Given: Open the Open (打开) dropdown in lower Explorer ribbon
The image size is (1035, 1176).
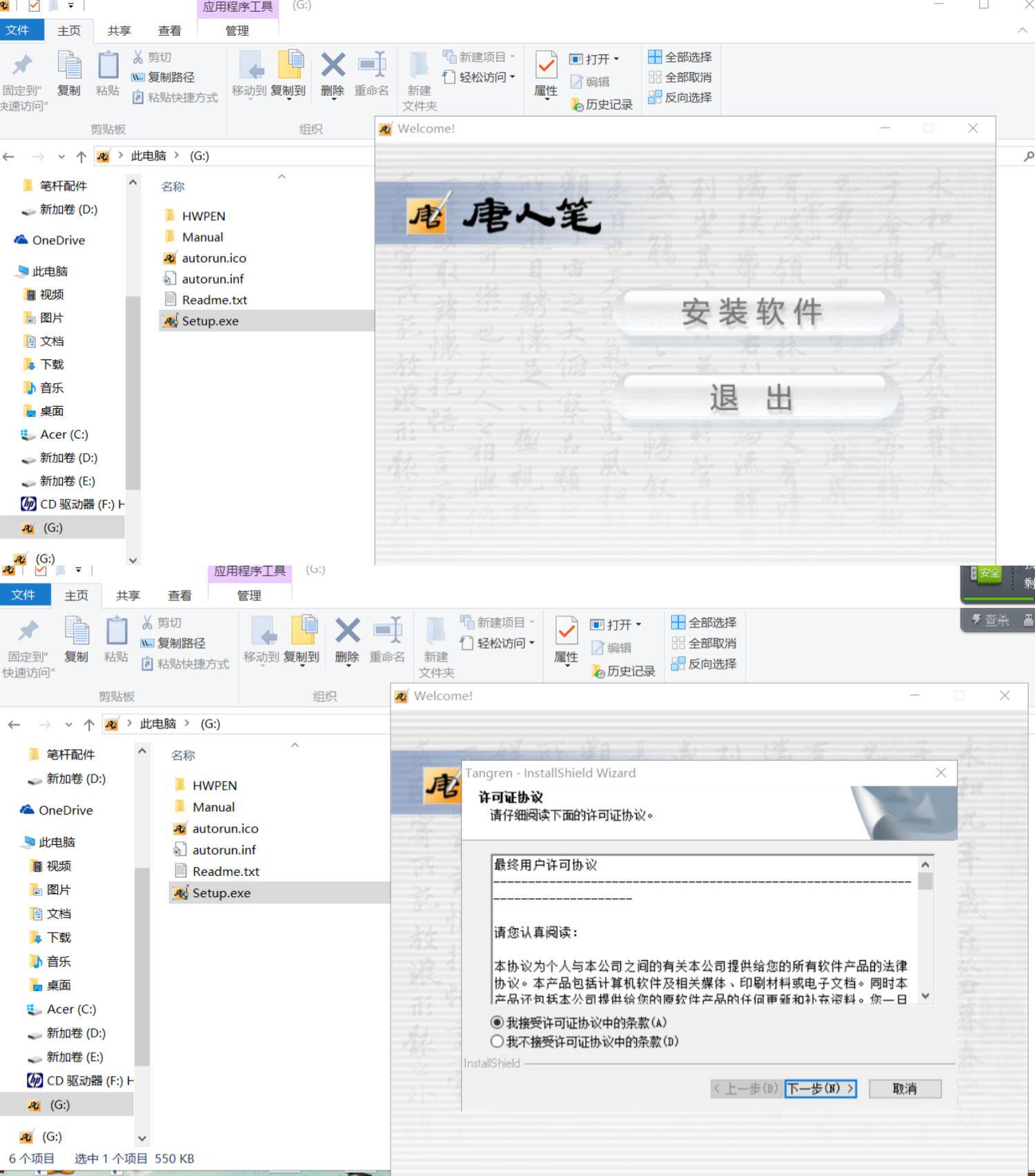Looking at the screenshot, I should coord(616,624).
